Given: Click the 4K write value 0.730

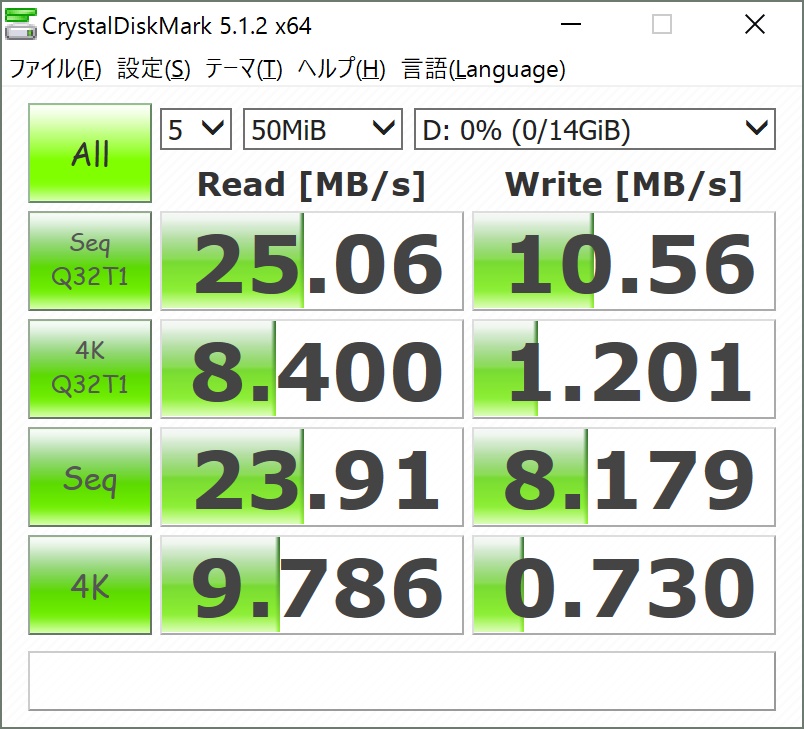Looking at the screenshot, I should click(x=624, y=585).
